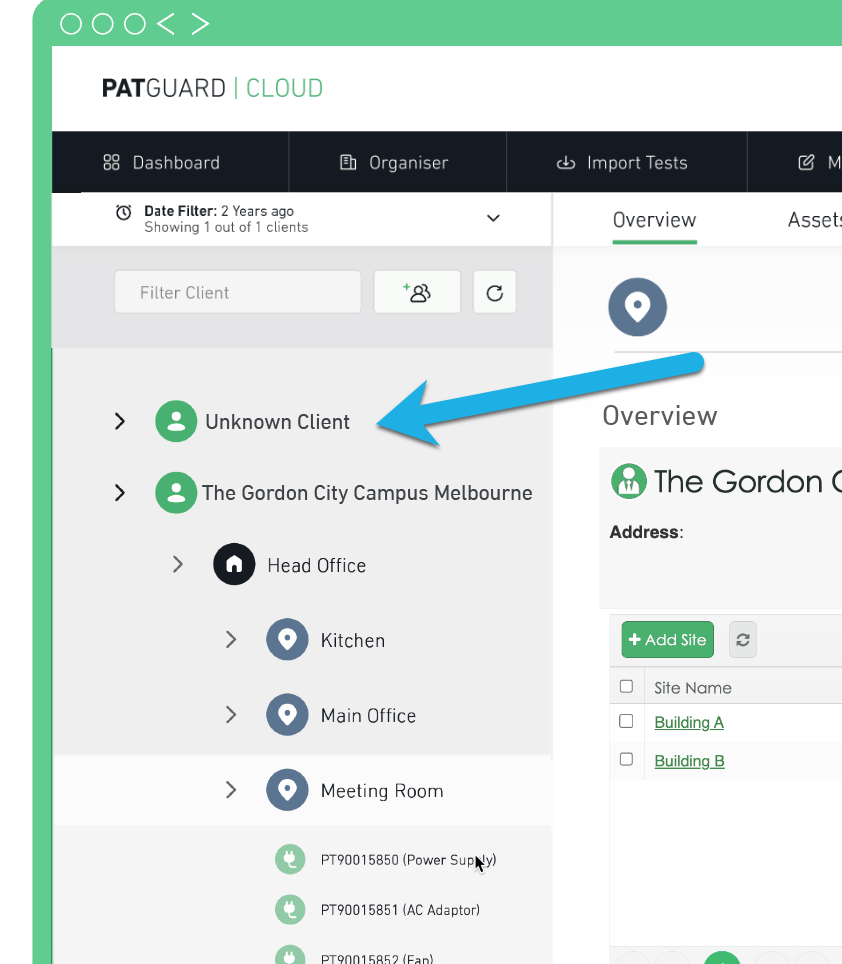This screenshot has width=842, height=964.
Task: Click the Site Name column header
Action: click(x=693, y=688)
